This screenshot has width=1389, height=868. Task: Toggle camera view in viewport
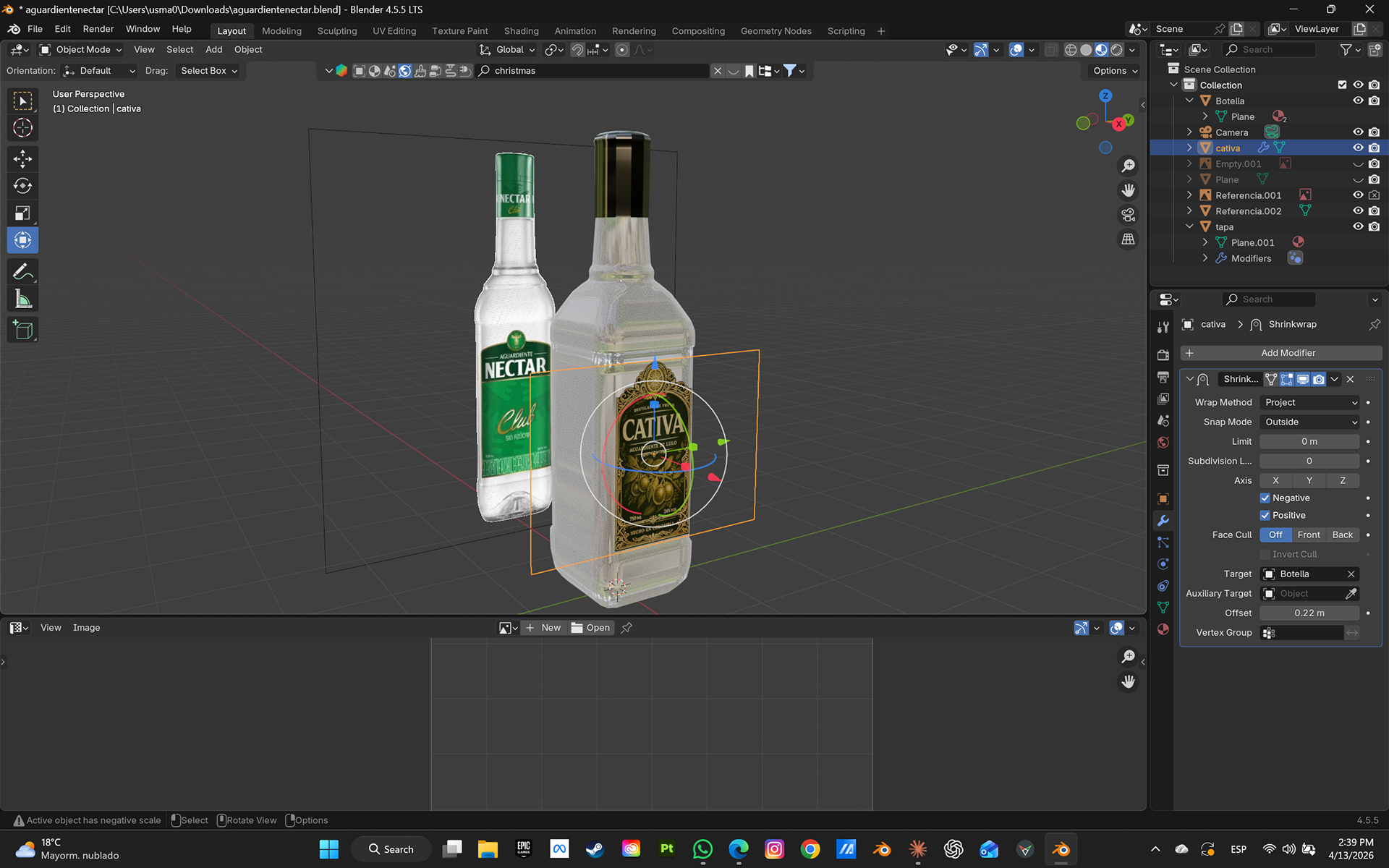pos(1128,215)
